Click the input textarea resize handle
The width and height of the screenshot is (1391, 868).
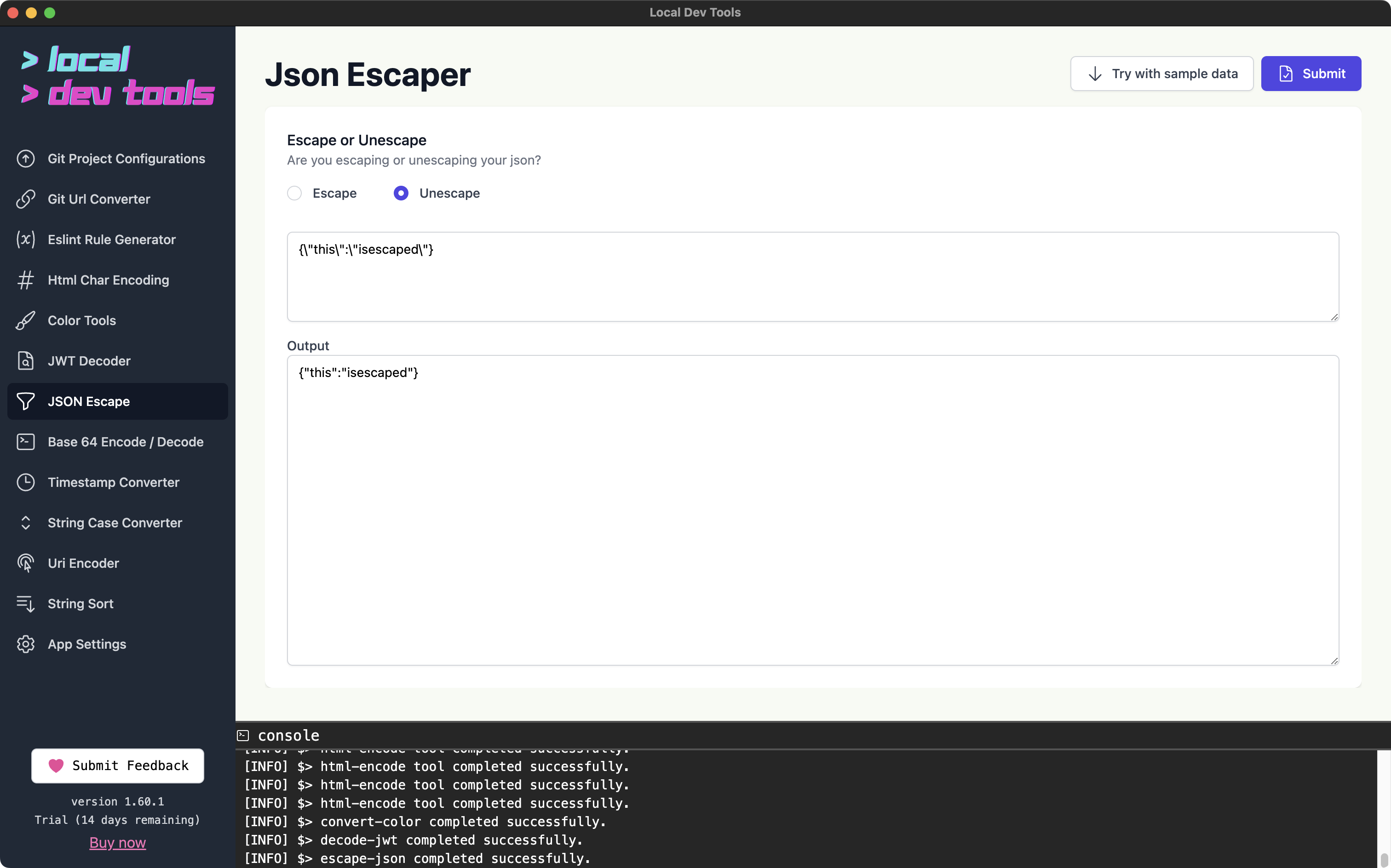pyautogui.click(x=1334, y=317)
